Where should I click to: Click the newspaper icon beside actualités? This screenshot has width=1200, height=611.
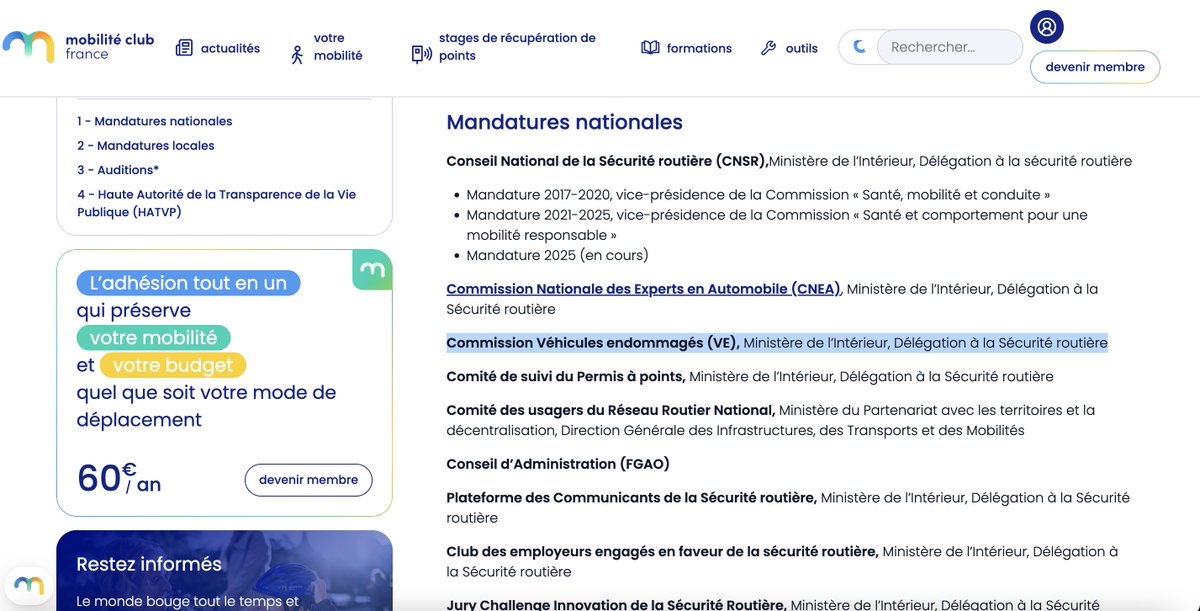coord(184,48)
